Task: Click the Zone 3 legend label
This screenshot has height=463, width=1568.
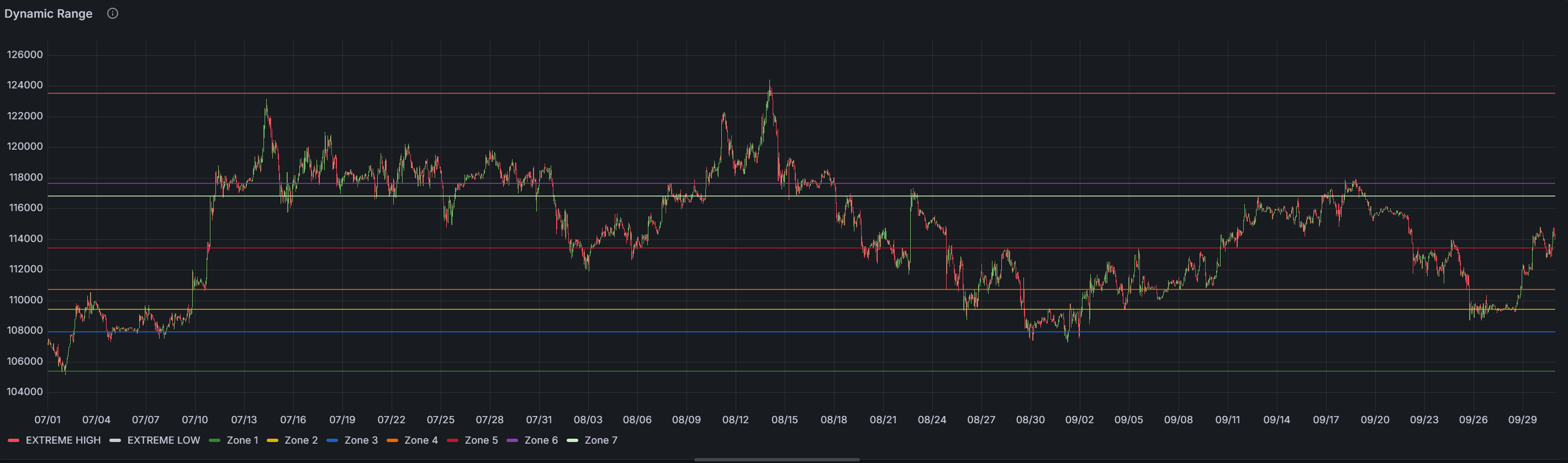Action: (x=361, y=440)
